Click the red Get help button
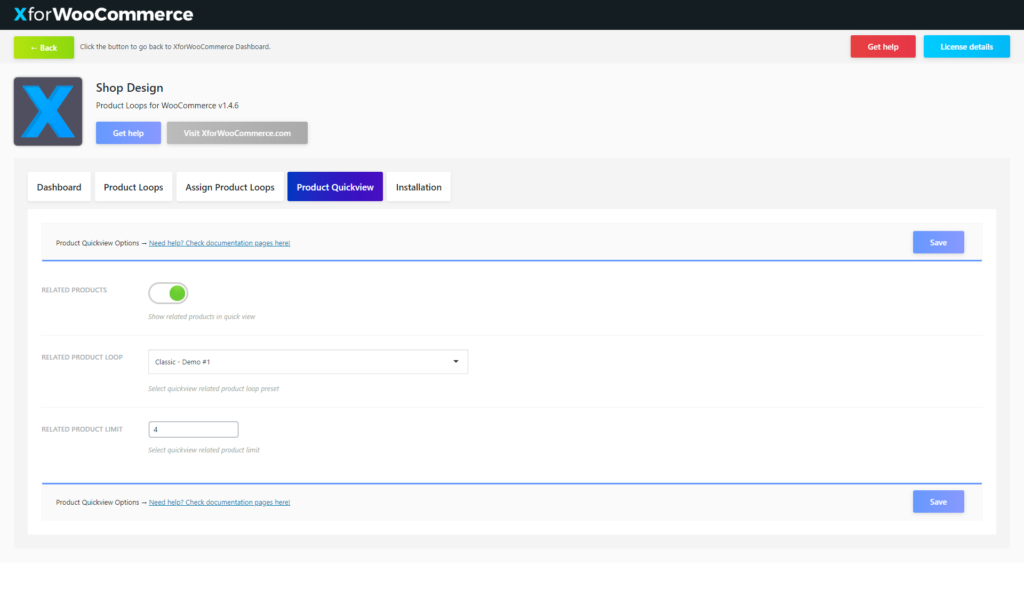1024x597 pixels. coord(882,46)
